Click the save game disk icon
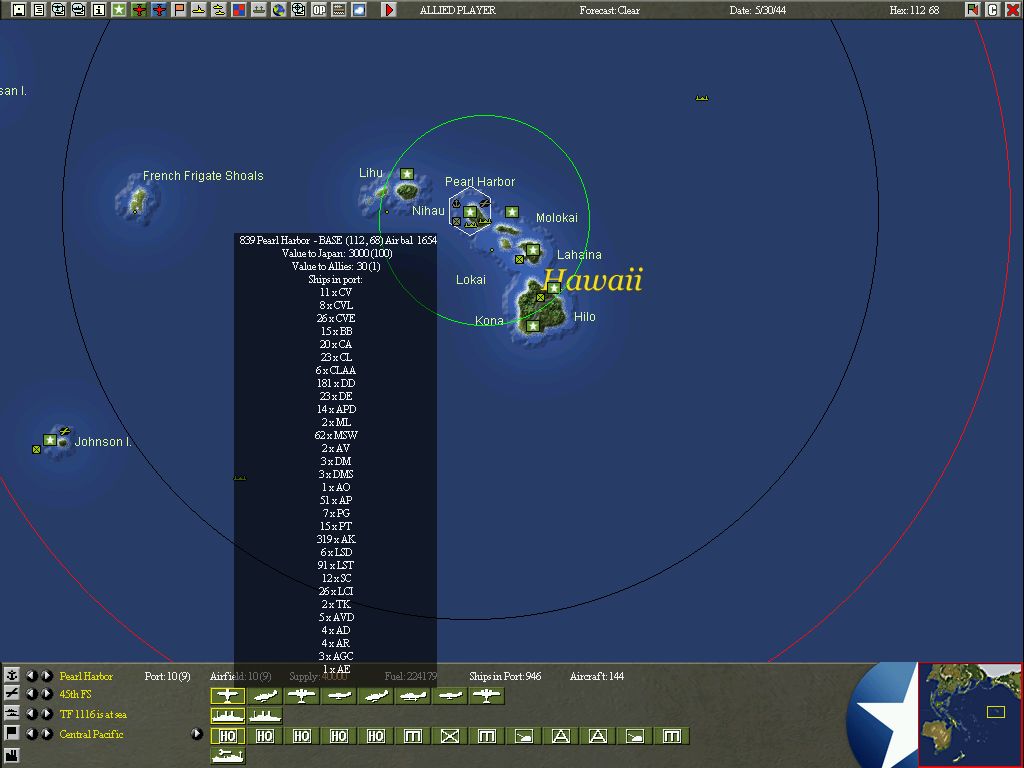This screenshot has width=1024, height=768. coord(19,10)
